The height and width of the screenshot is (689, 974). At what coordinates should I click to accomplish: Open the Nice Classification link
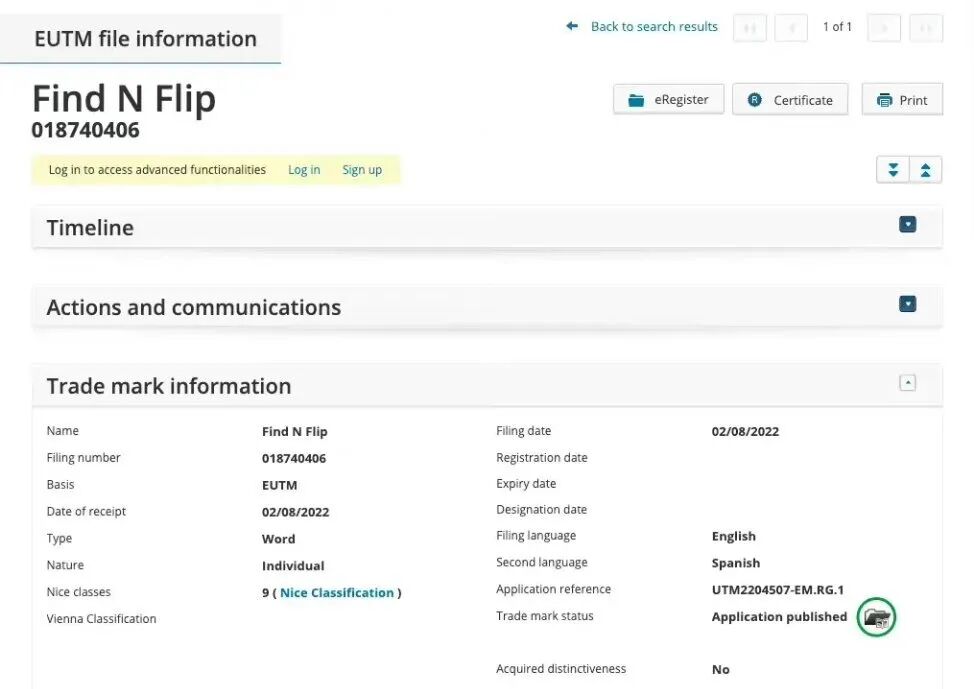[x=337, y=593]
